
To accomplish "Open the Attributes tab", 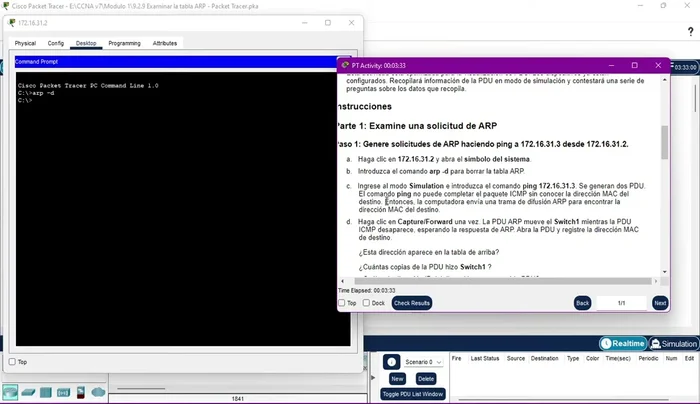I will pyautogui.click(x=165, y=43).
